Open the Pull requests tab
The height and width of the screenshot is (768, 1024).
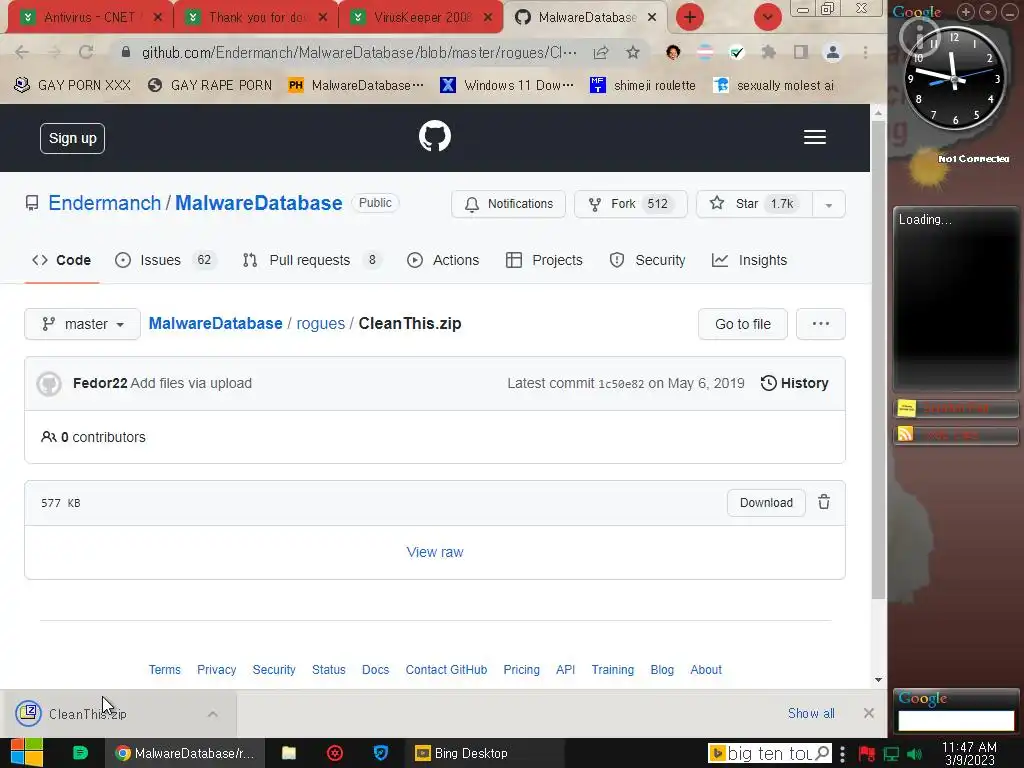pyautogui.click(x=312, y=260)
